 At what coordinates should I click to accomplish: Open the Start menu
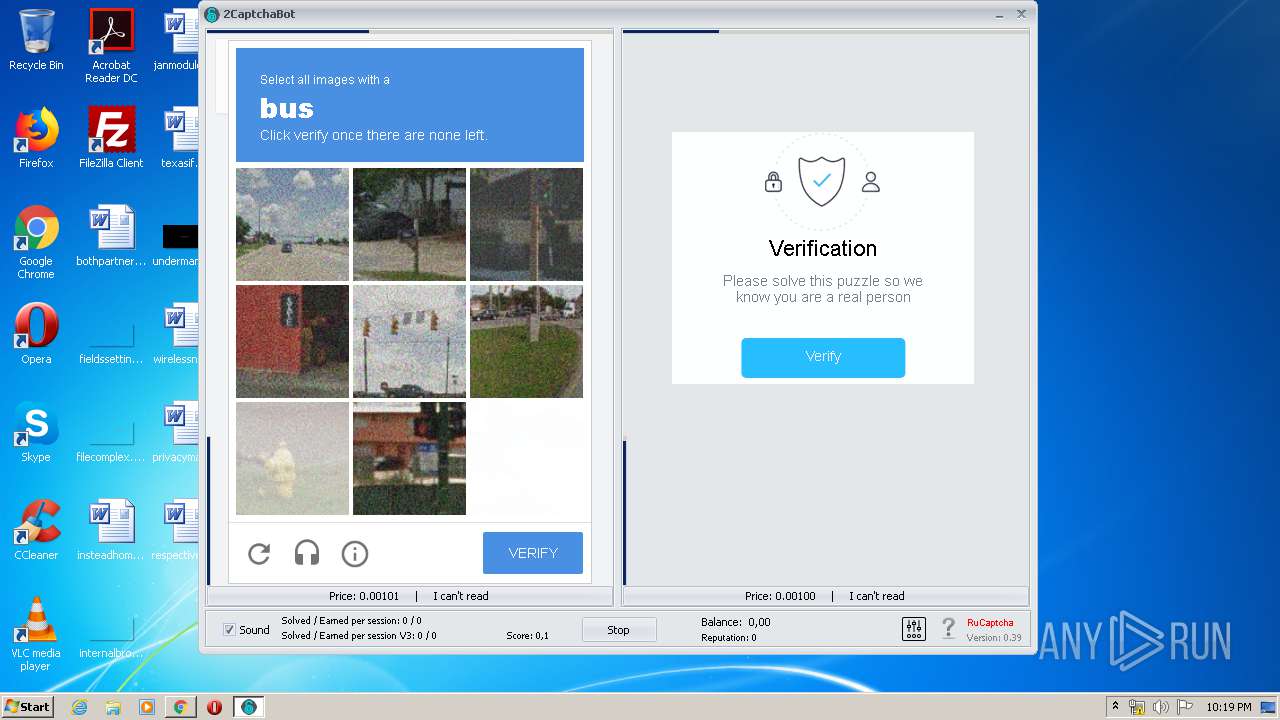coord(27,707)
